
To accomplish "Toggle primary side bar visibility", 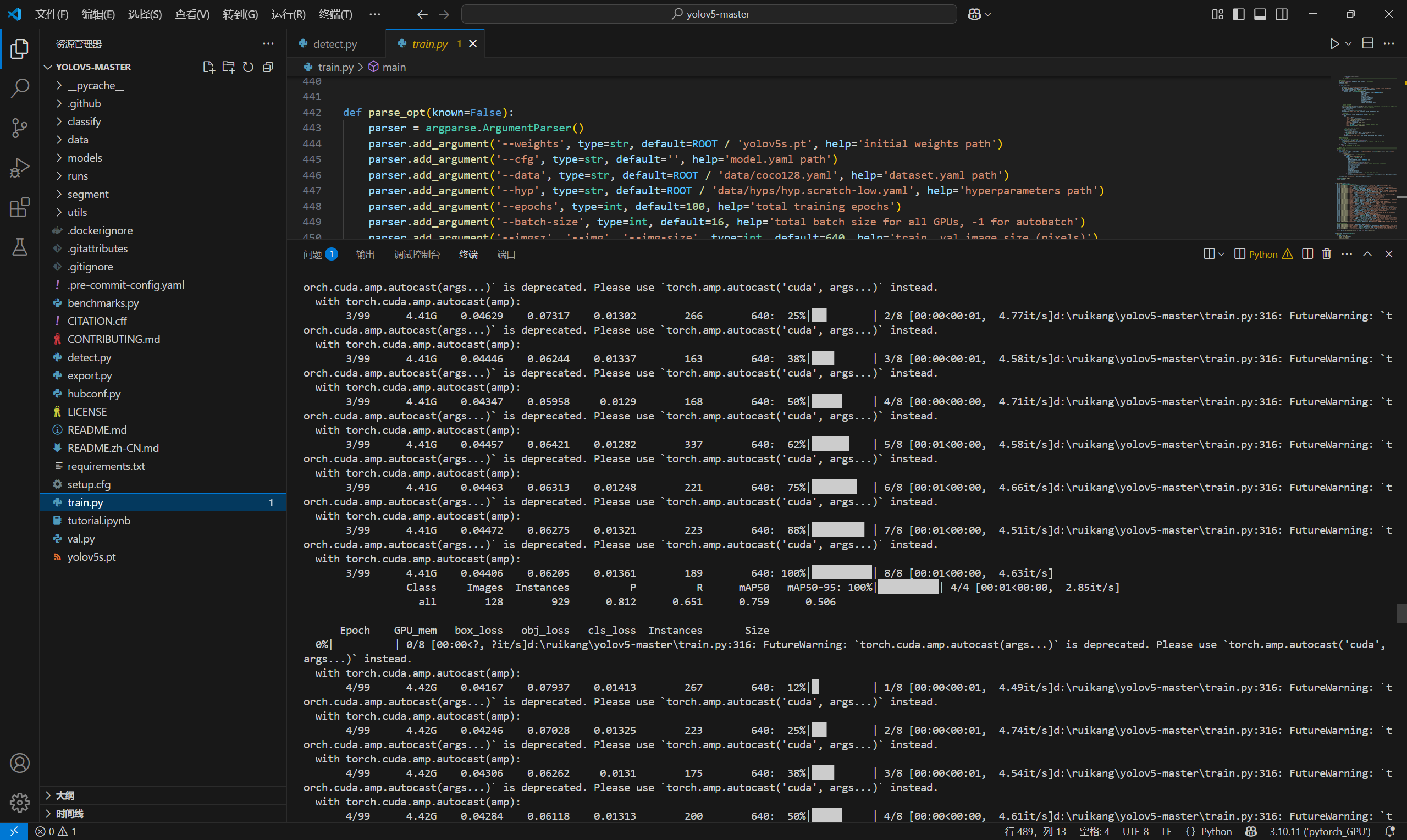I will point(1238,14).
